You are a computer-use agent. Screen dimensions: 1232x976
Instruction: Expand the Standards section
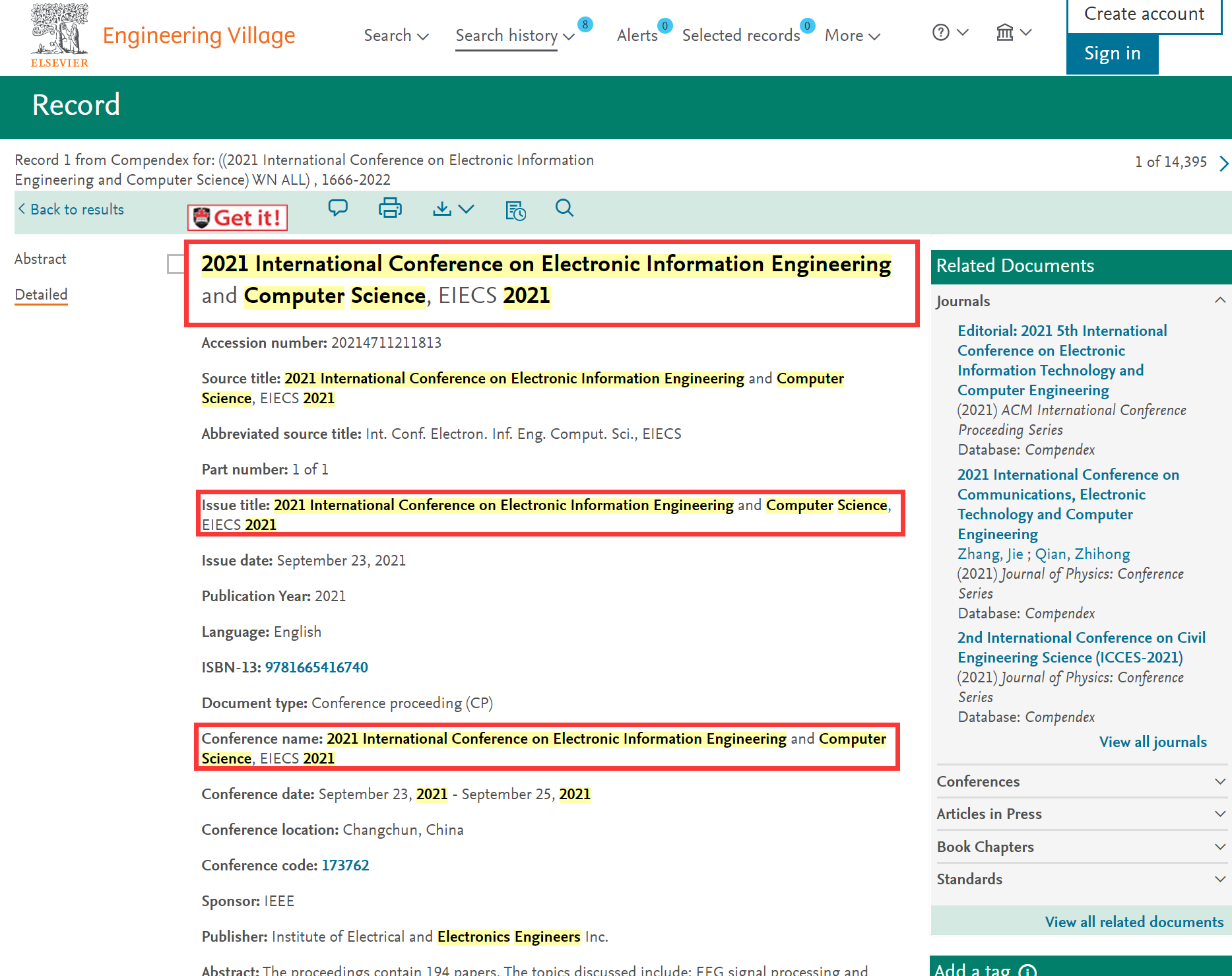1081,879
